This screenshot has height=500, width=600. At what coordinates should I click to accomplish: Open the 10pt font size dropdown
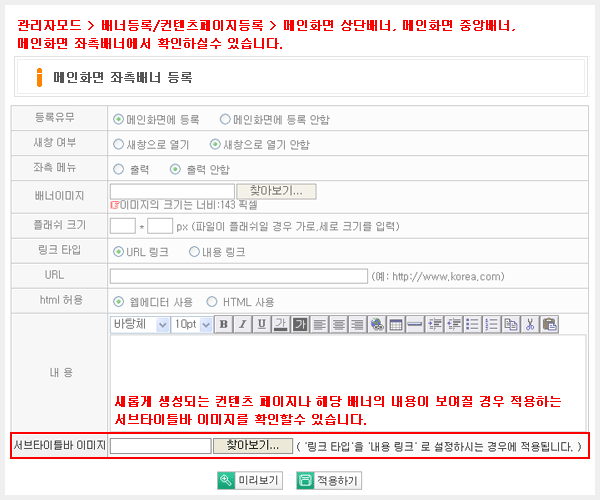192,324
